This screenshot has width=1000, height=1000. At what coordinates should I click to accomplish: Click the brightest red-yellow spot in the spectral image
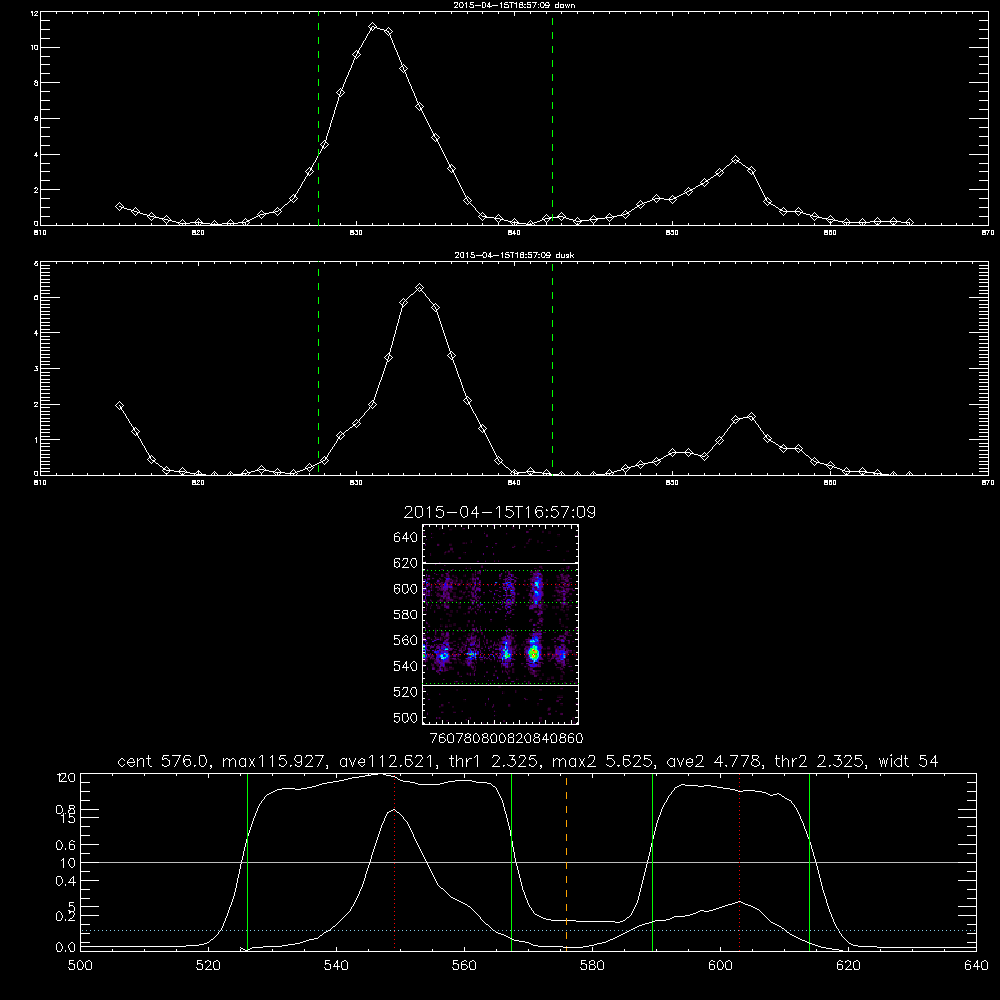[x=534, y=652]
